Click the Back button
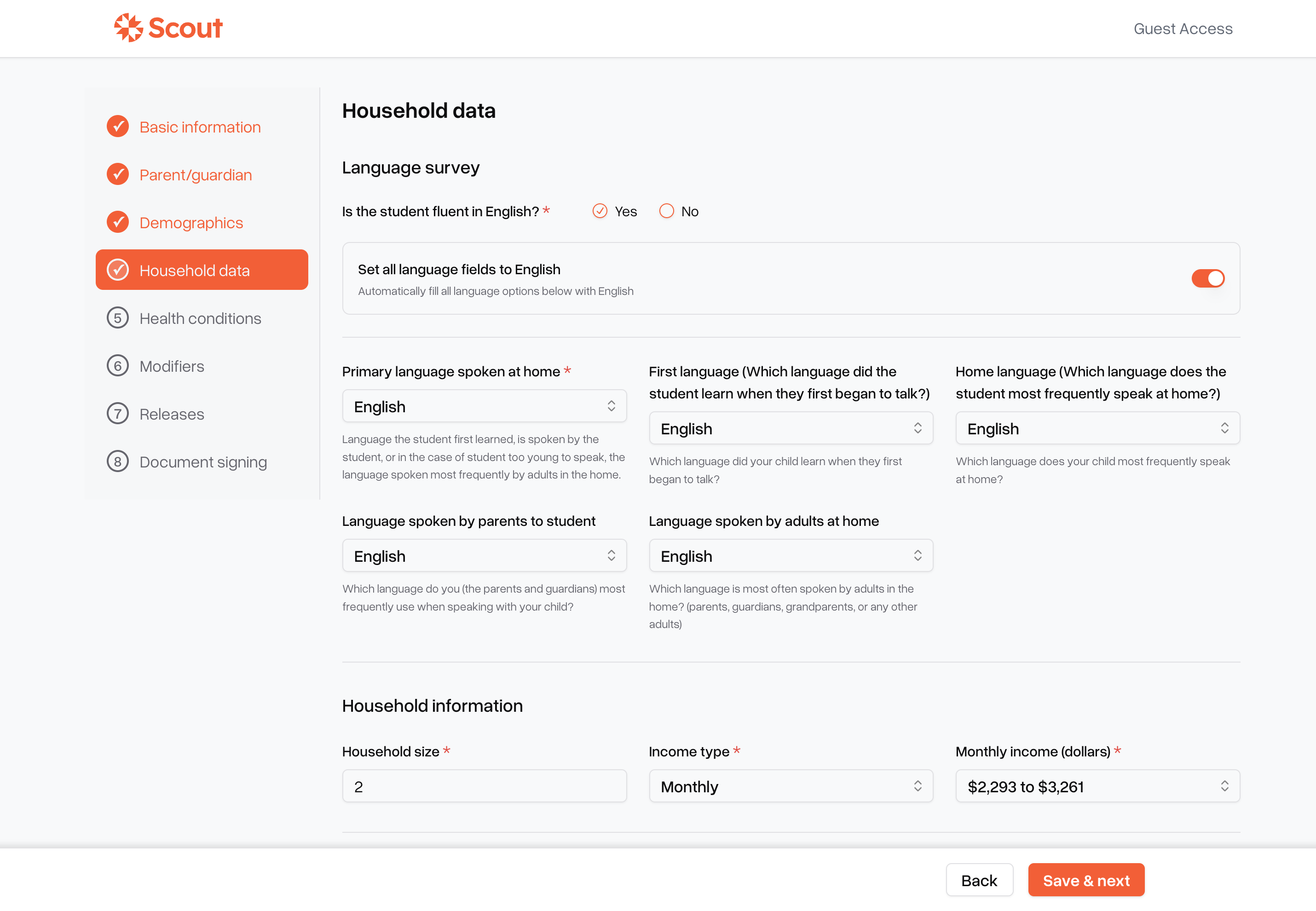This screenshot has width=1316, height=911. click(x=979, y=880)
